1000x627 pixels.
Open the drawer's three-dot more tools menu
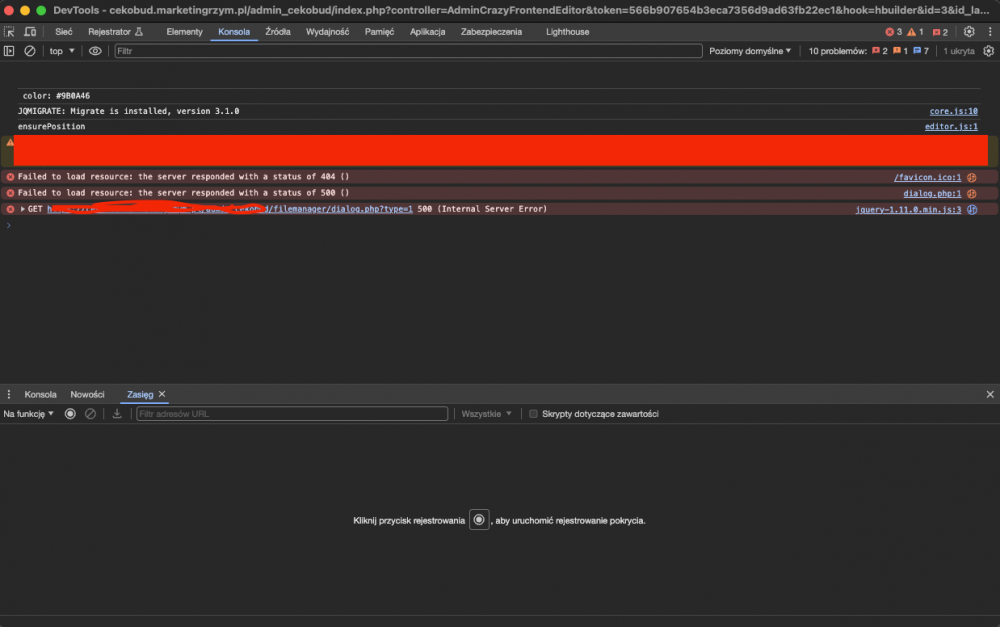click(x=9, y=395)
